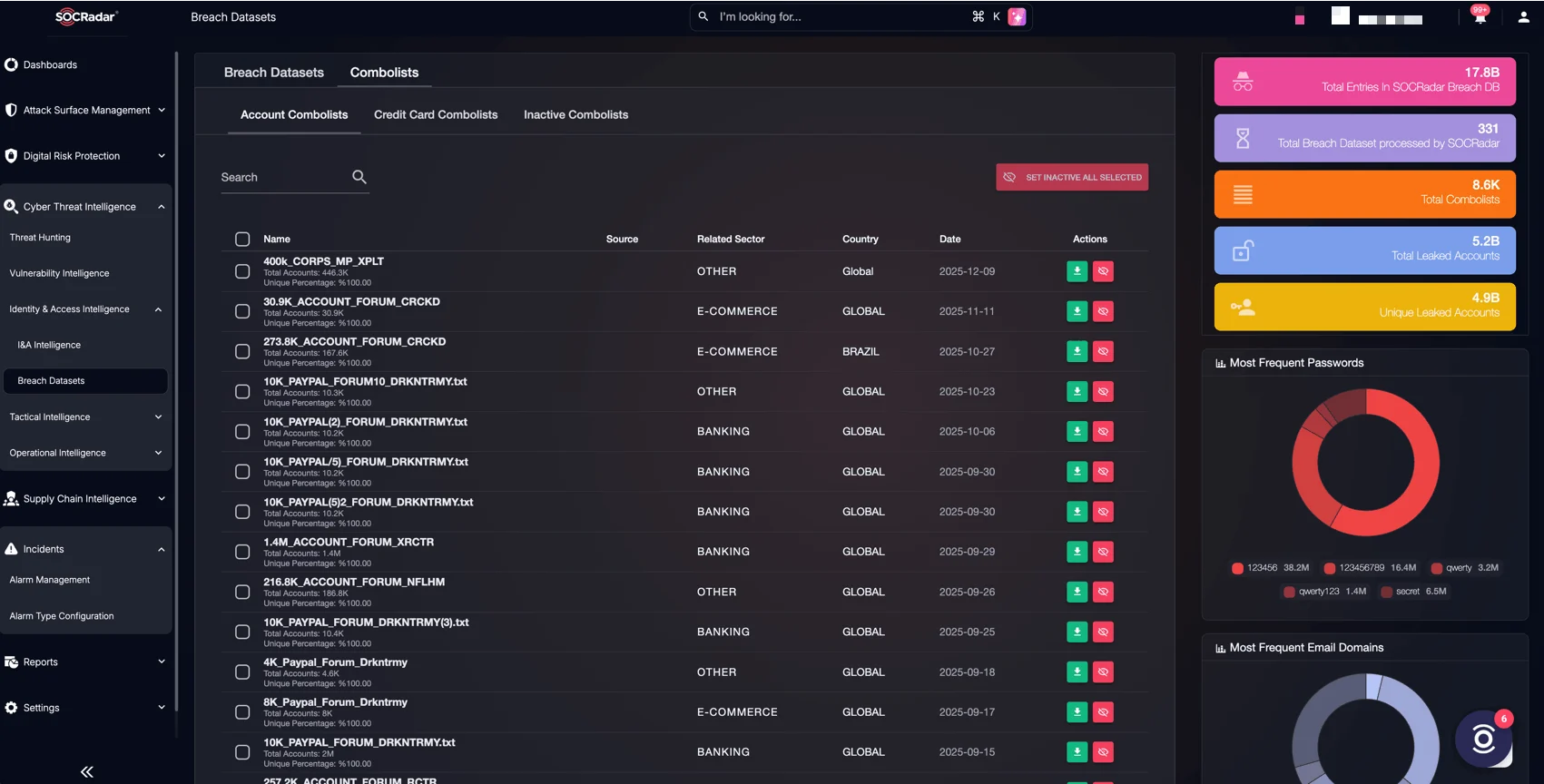This screenshot has width=1544, height=784.
Task: Expand the Reports menu
Action: pos(86,661)
